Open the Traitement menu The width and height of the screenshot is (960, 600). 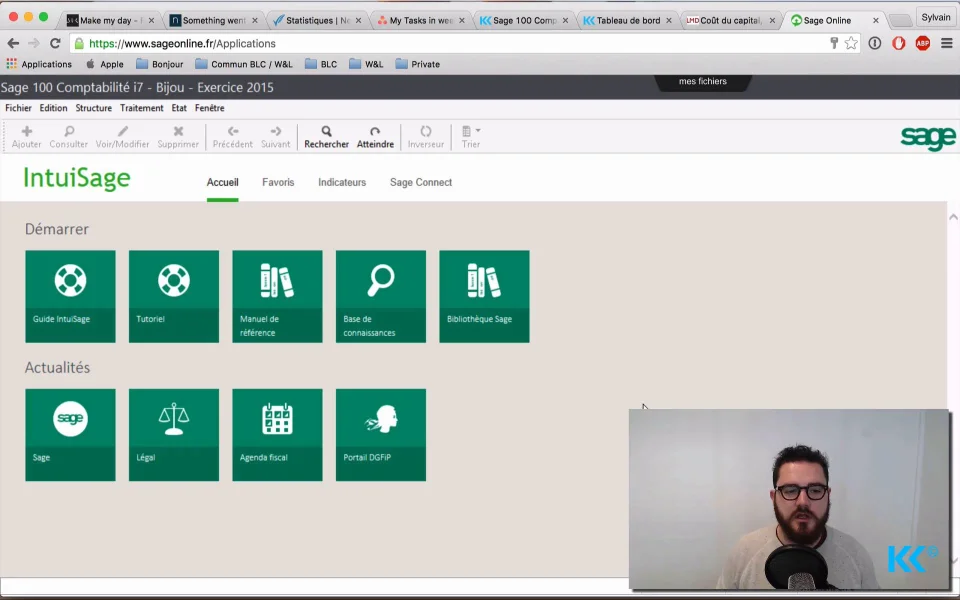[141, 108]
